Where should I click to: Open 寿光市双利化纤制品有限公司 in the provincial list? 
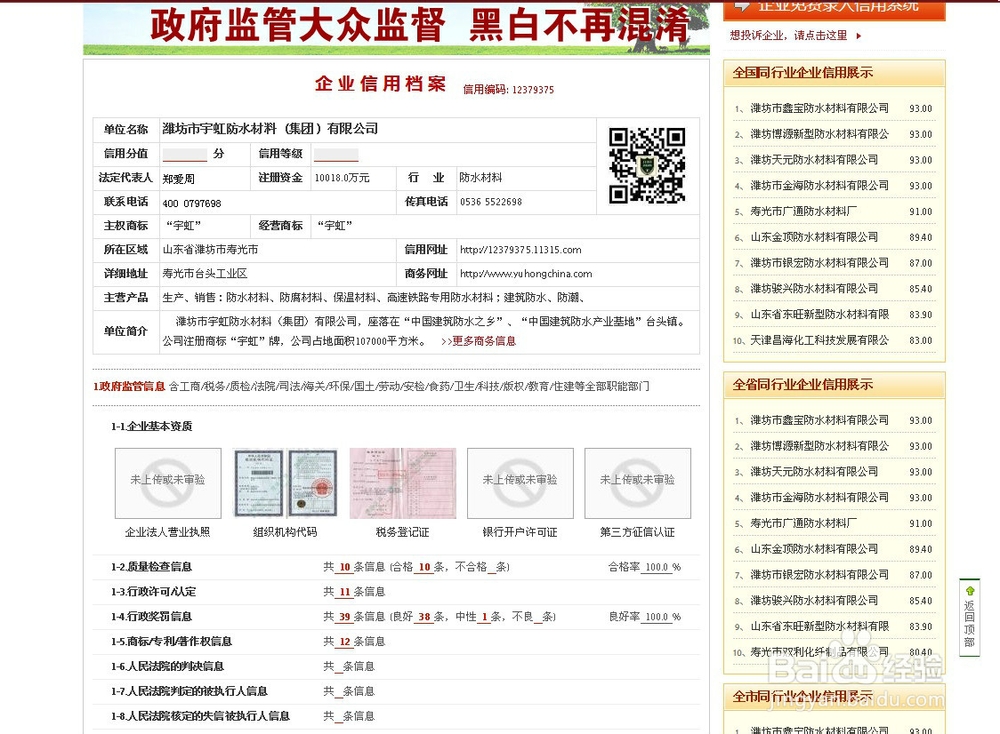click(x=820, y=652)
